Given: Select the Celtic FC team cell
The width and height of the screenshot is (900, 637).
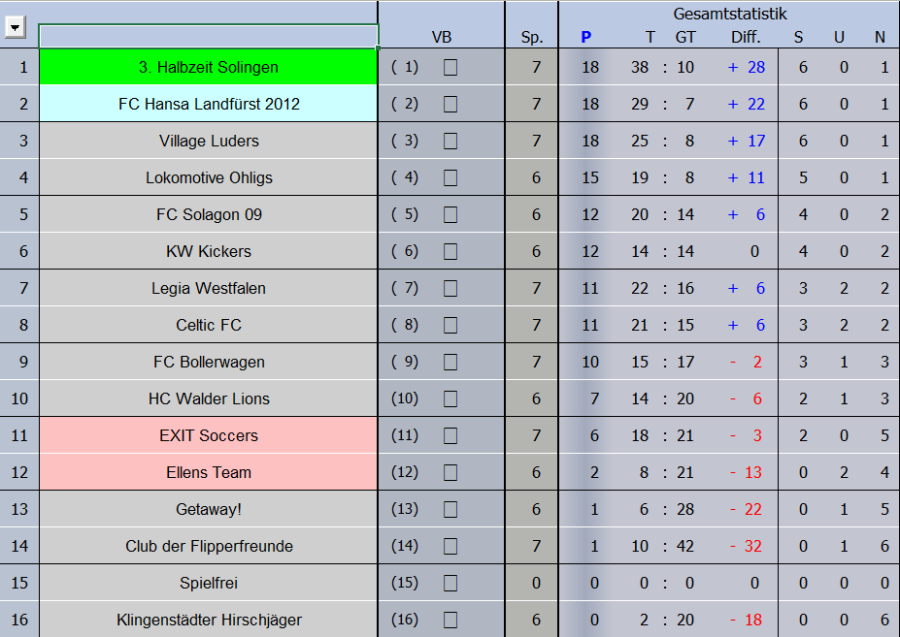Looking at the screenshot, I should click(x=208, y=325).
